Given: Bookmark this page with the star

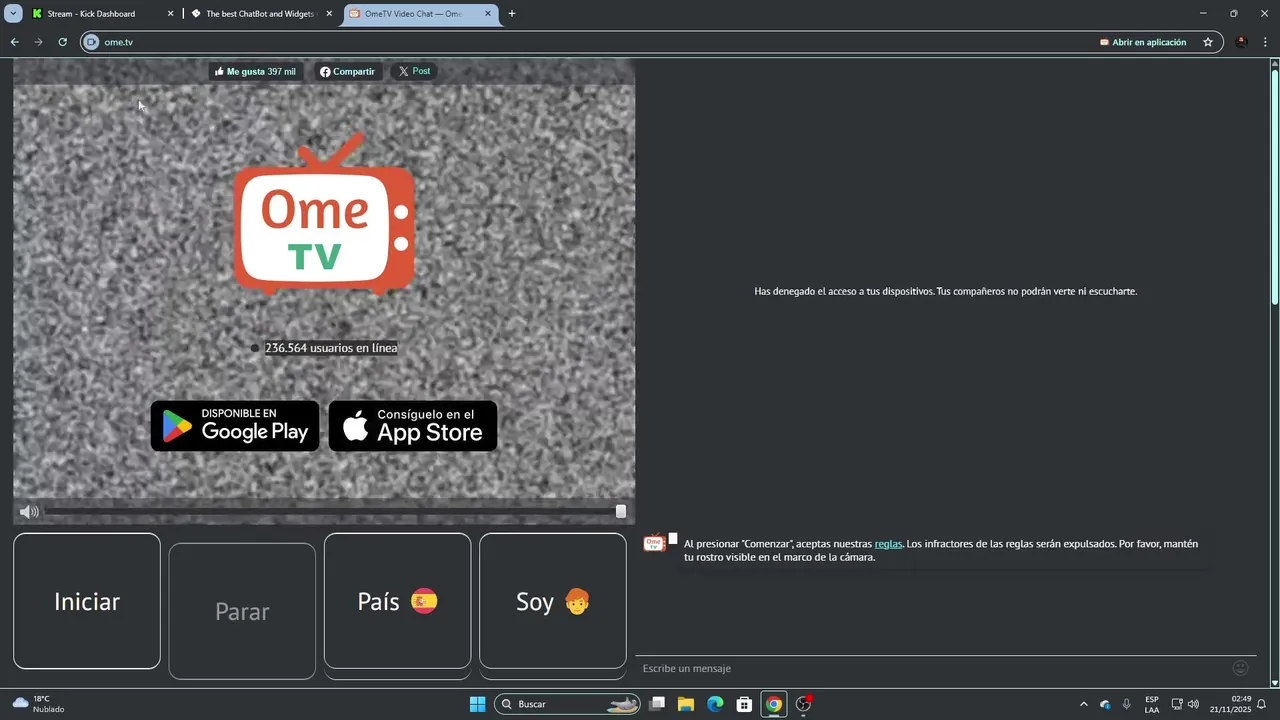Looking at the screenshot, I should click(x=1208, y=42).
